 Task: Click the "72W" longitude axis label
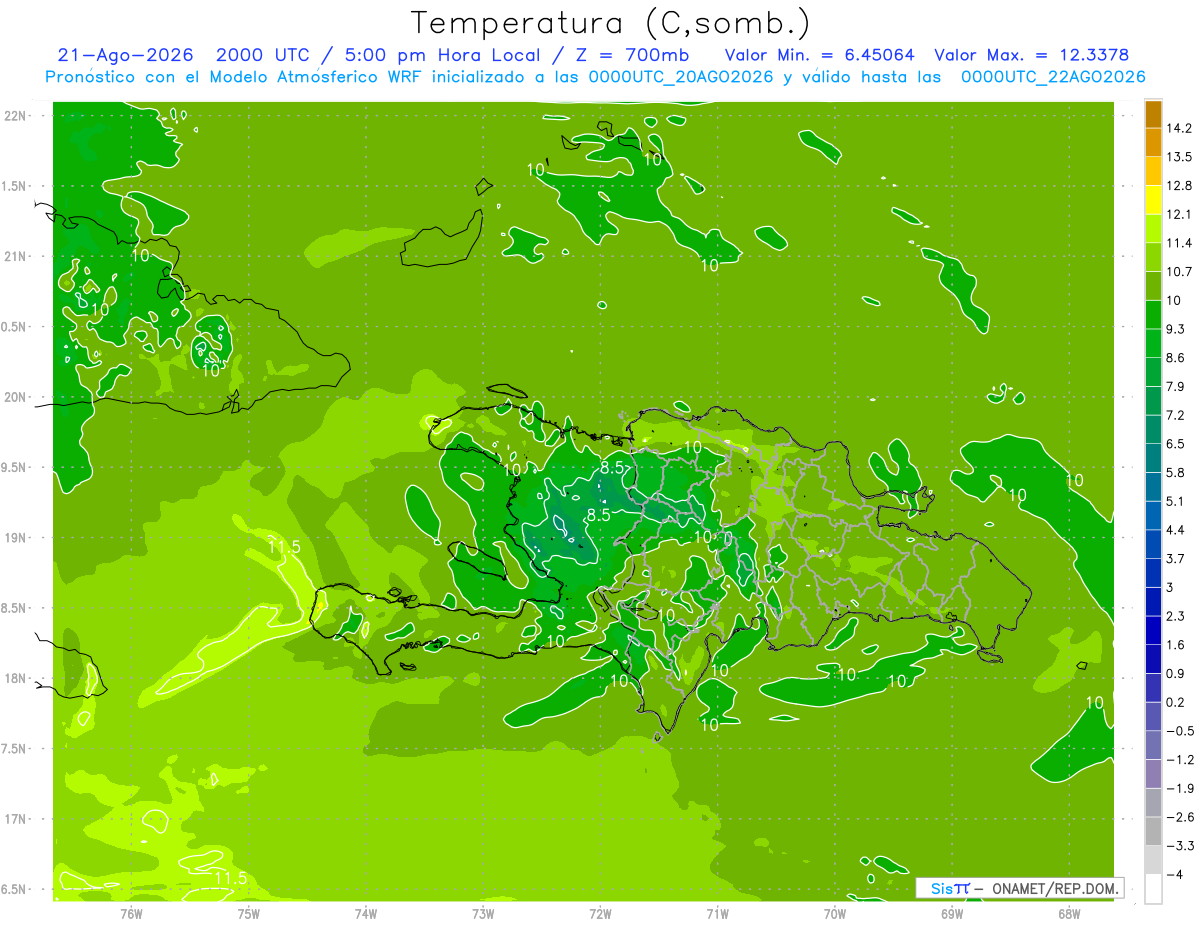(600, 913)
